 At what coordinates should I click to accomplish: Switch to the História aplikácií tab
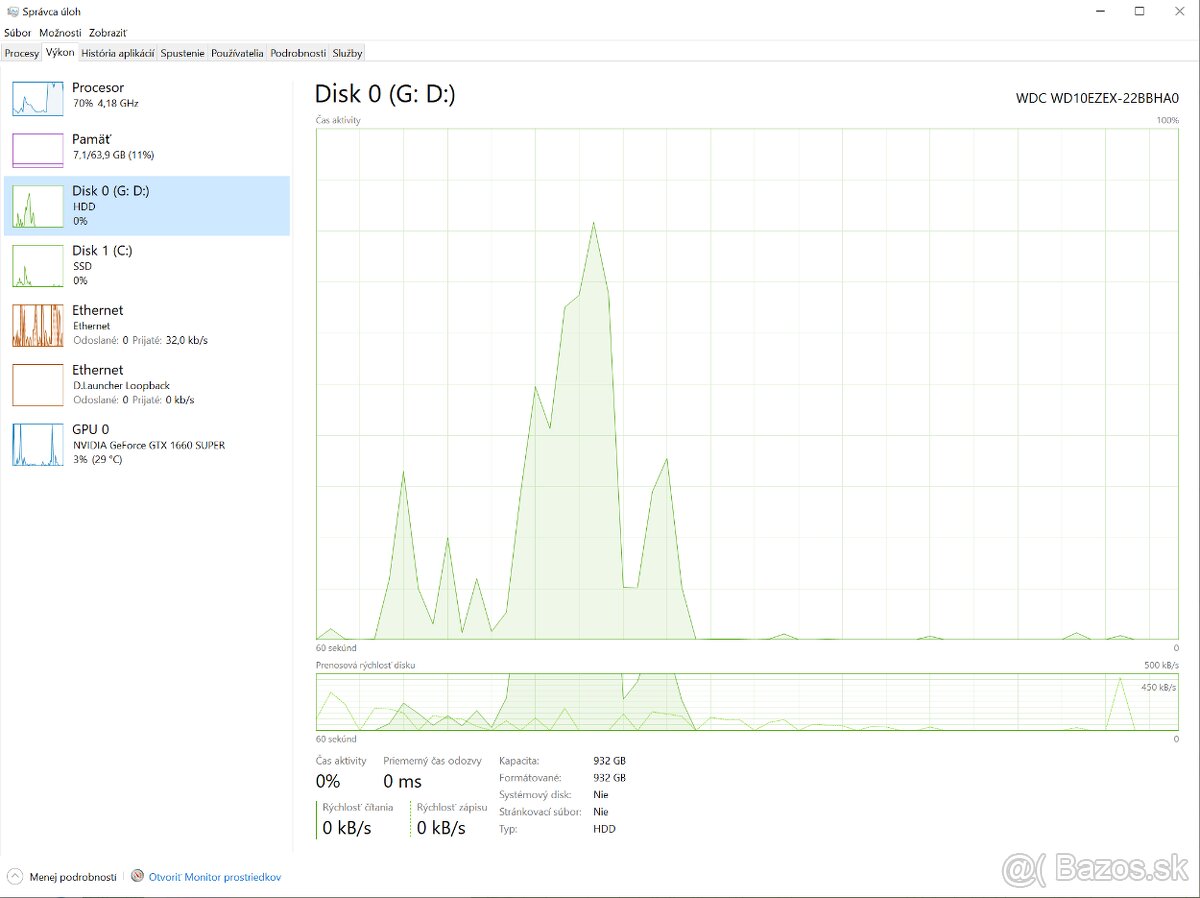coord(118,53)
